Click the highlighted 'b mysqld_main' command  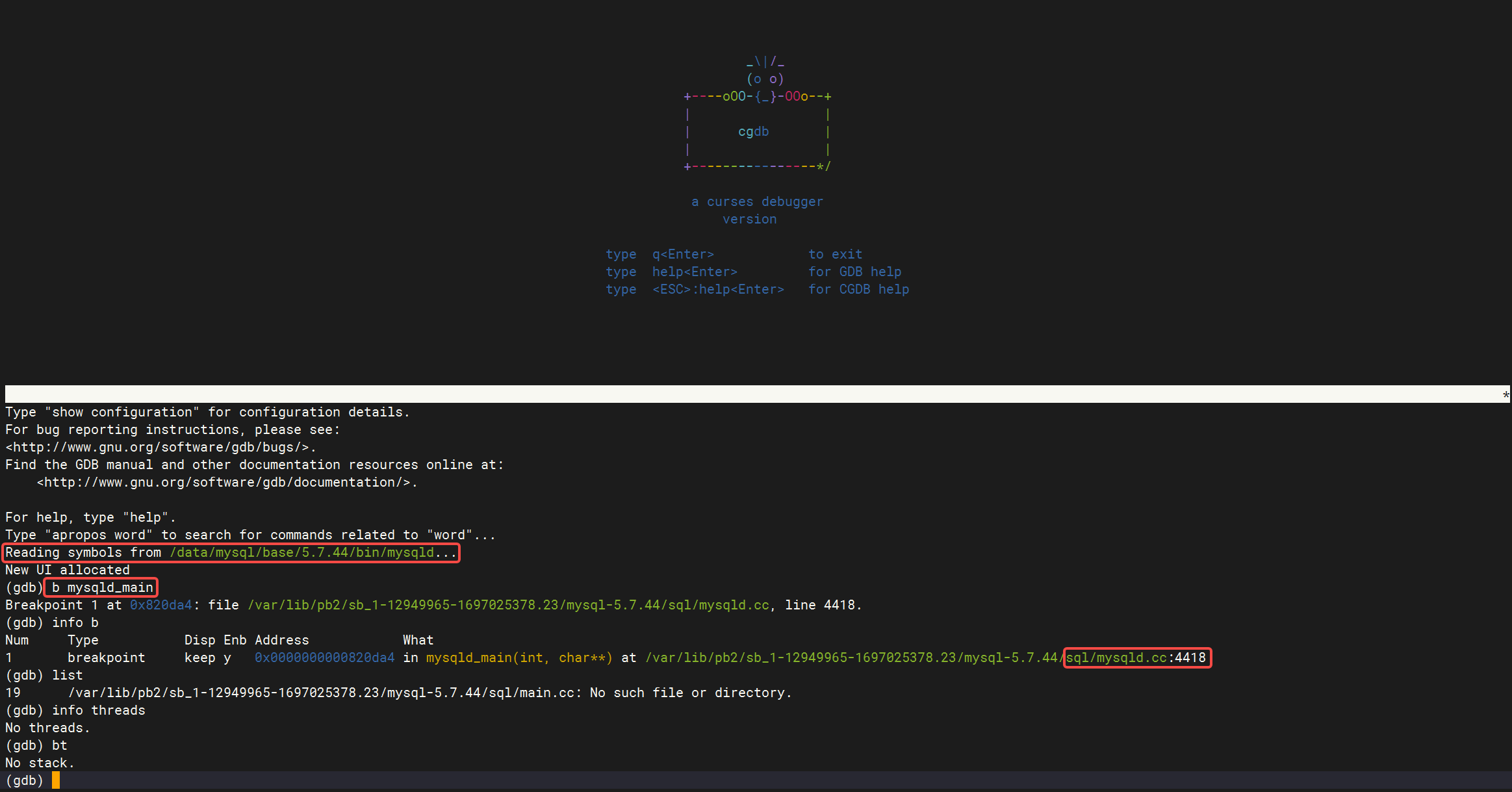pyautogui.click(x=102, y=588)
